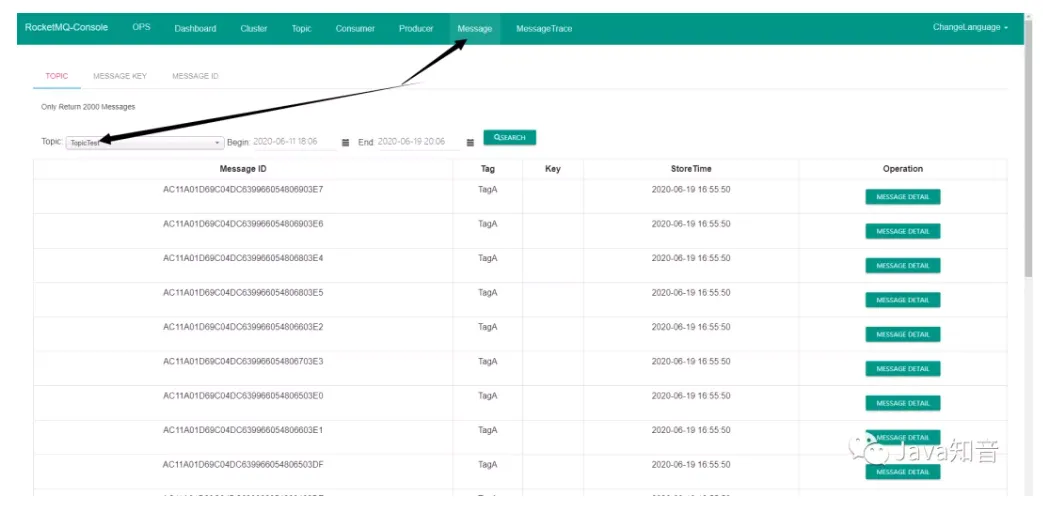The image size is (1043, 519).
Task: Switch to the MESSAGE KEY tab
Action: click(x=120, y=76)
